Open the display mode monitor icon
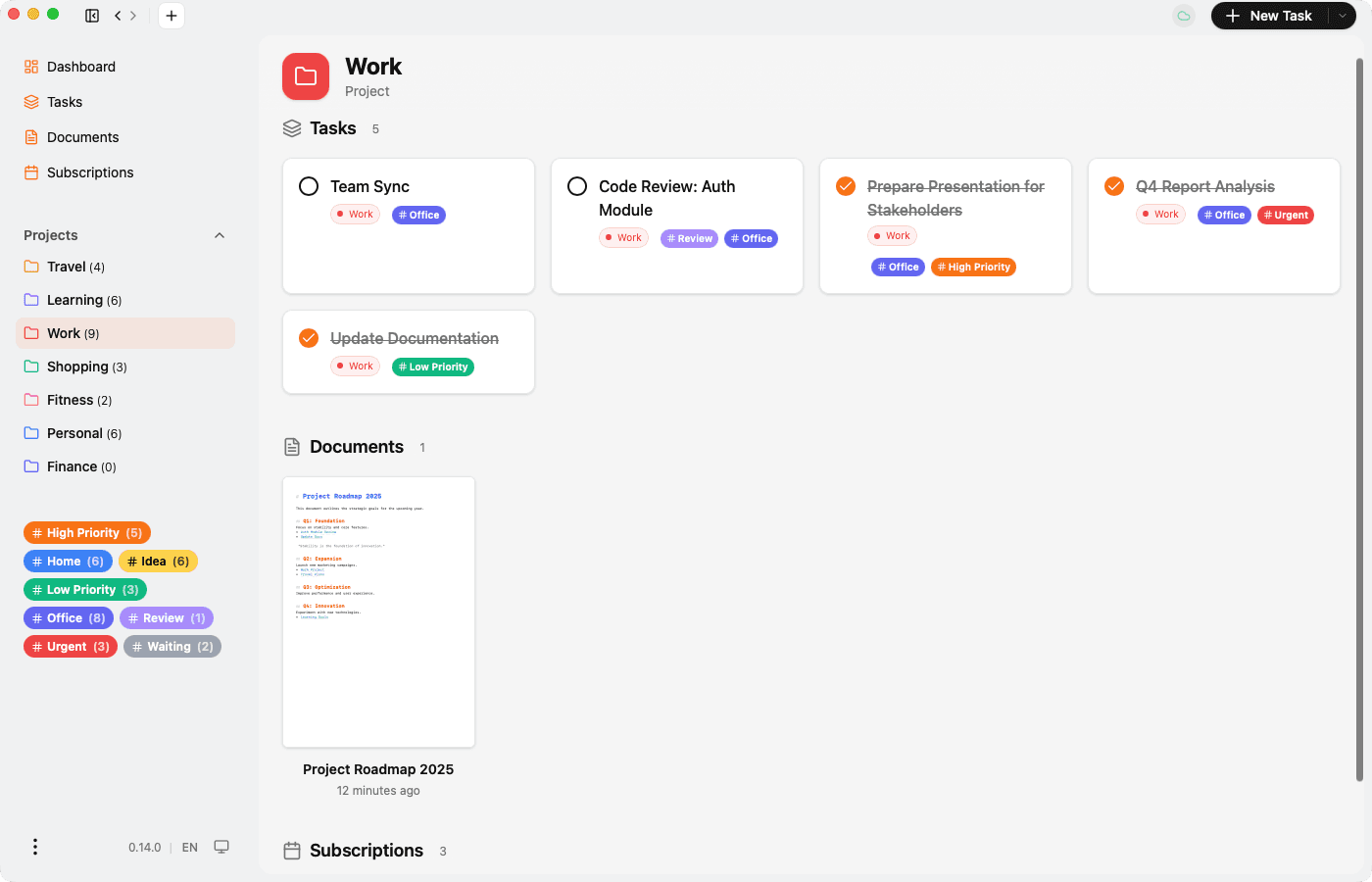This screenshot has height=882, width=1372. click(x=221, y=846)
